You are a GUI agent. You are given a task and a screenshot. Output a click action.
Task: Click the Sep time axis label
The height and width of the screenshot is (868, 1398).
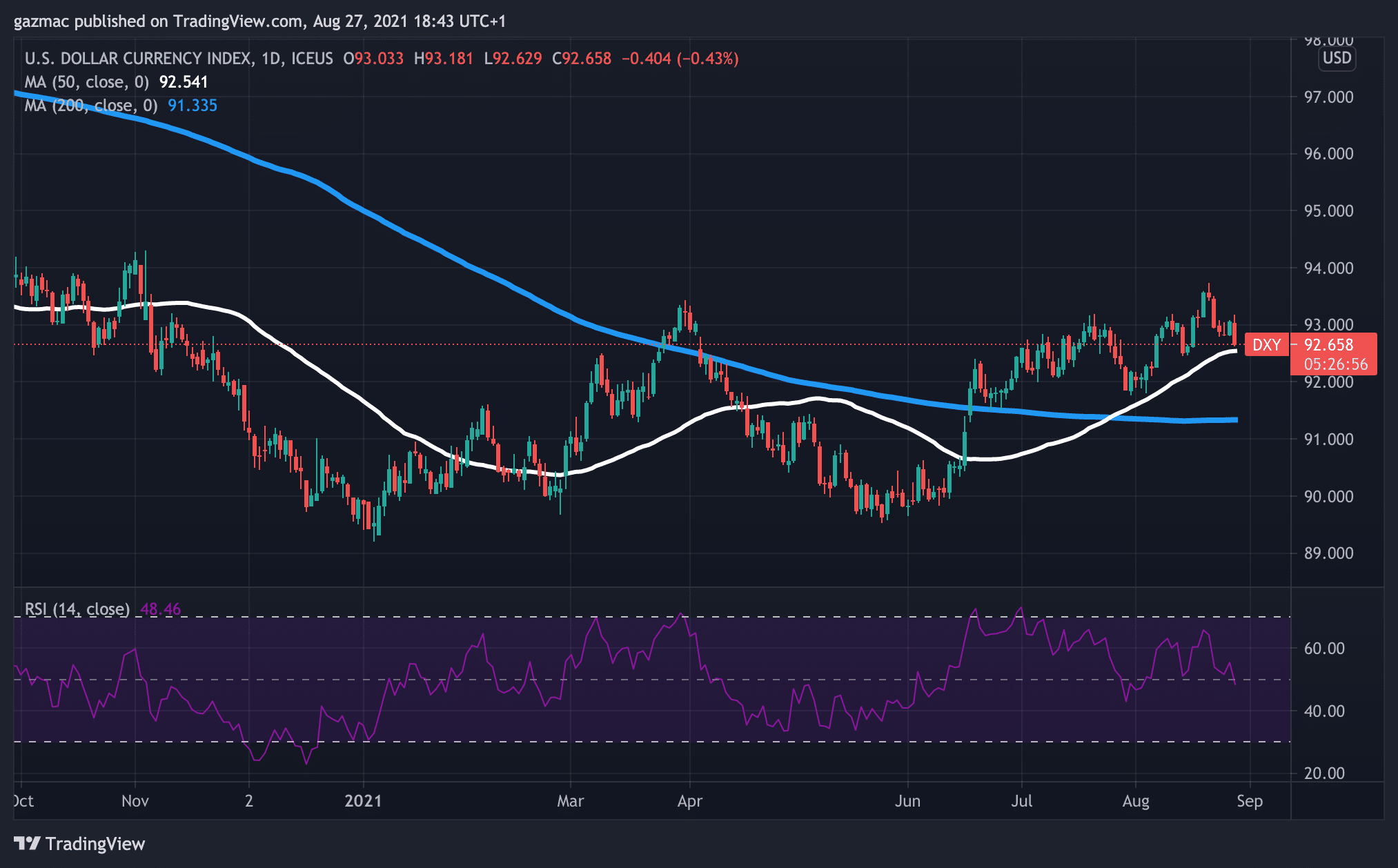1250,801
